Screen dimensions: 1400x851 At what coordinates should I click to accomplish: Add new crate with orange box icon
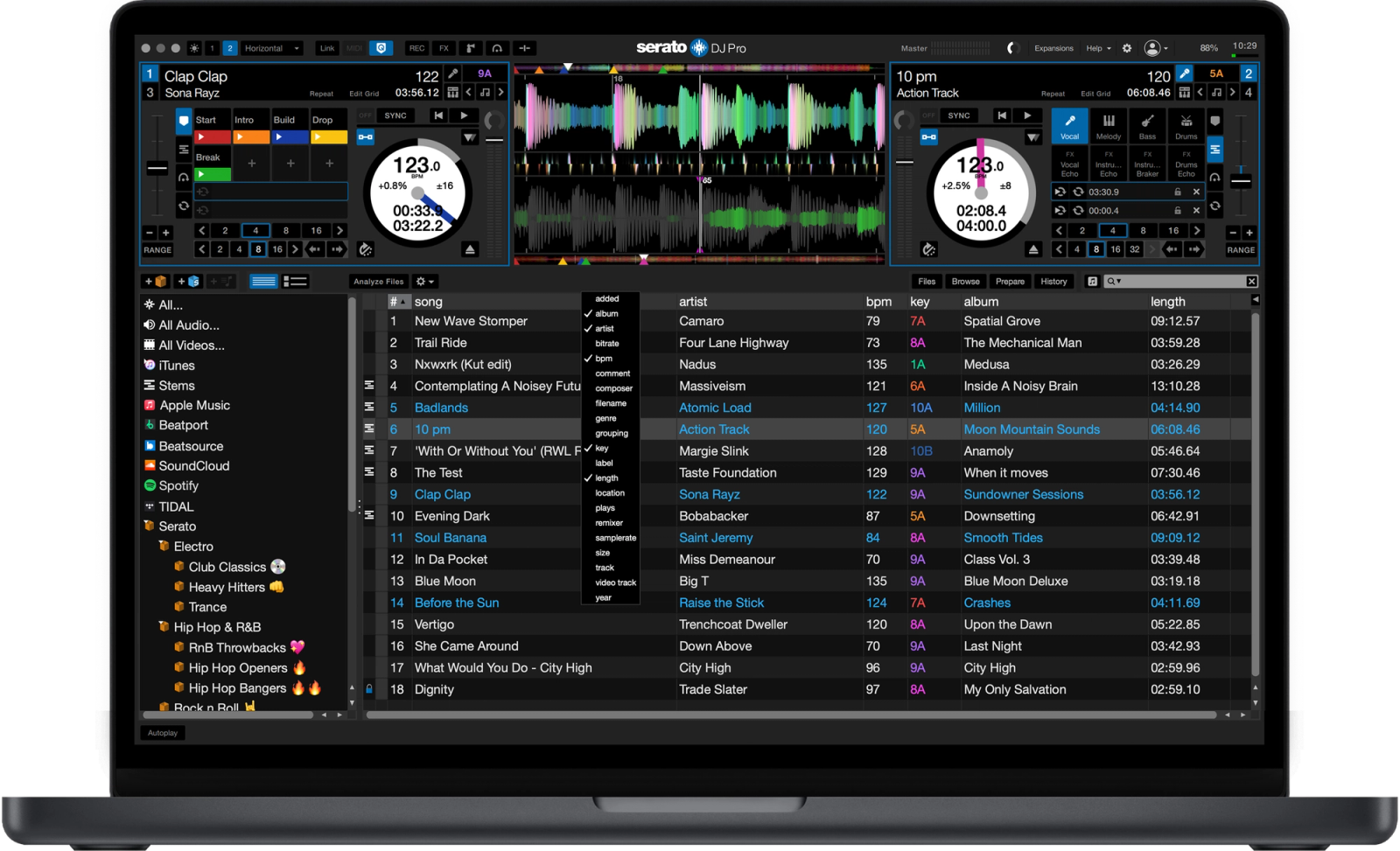pos(156,282)
